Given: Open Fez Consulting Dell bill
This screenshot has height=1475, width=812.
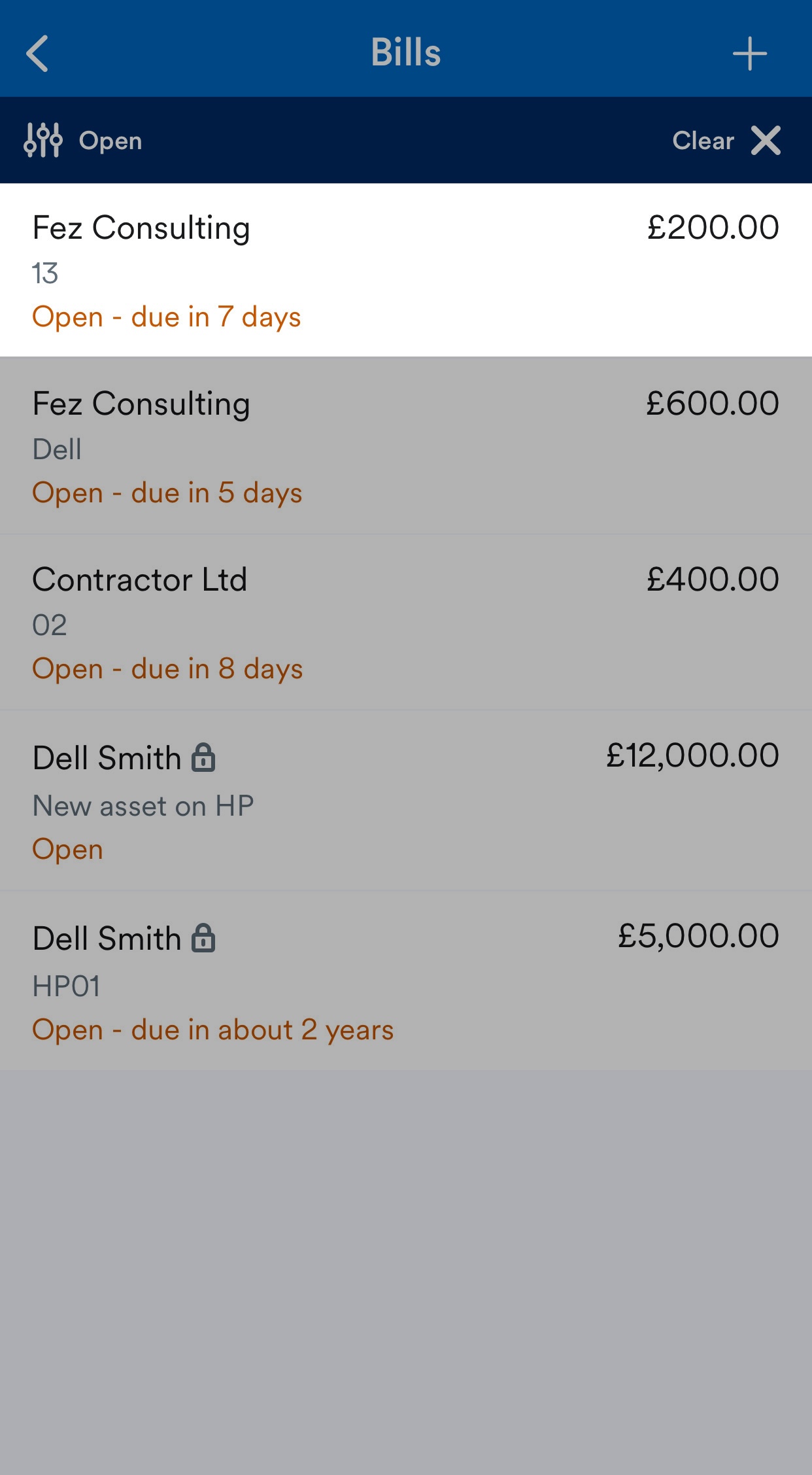Looking at the screenshot, I should click(x=406, y=445).
